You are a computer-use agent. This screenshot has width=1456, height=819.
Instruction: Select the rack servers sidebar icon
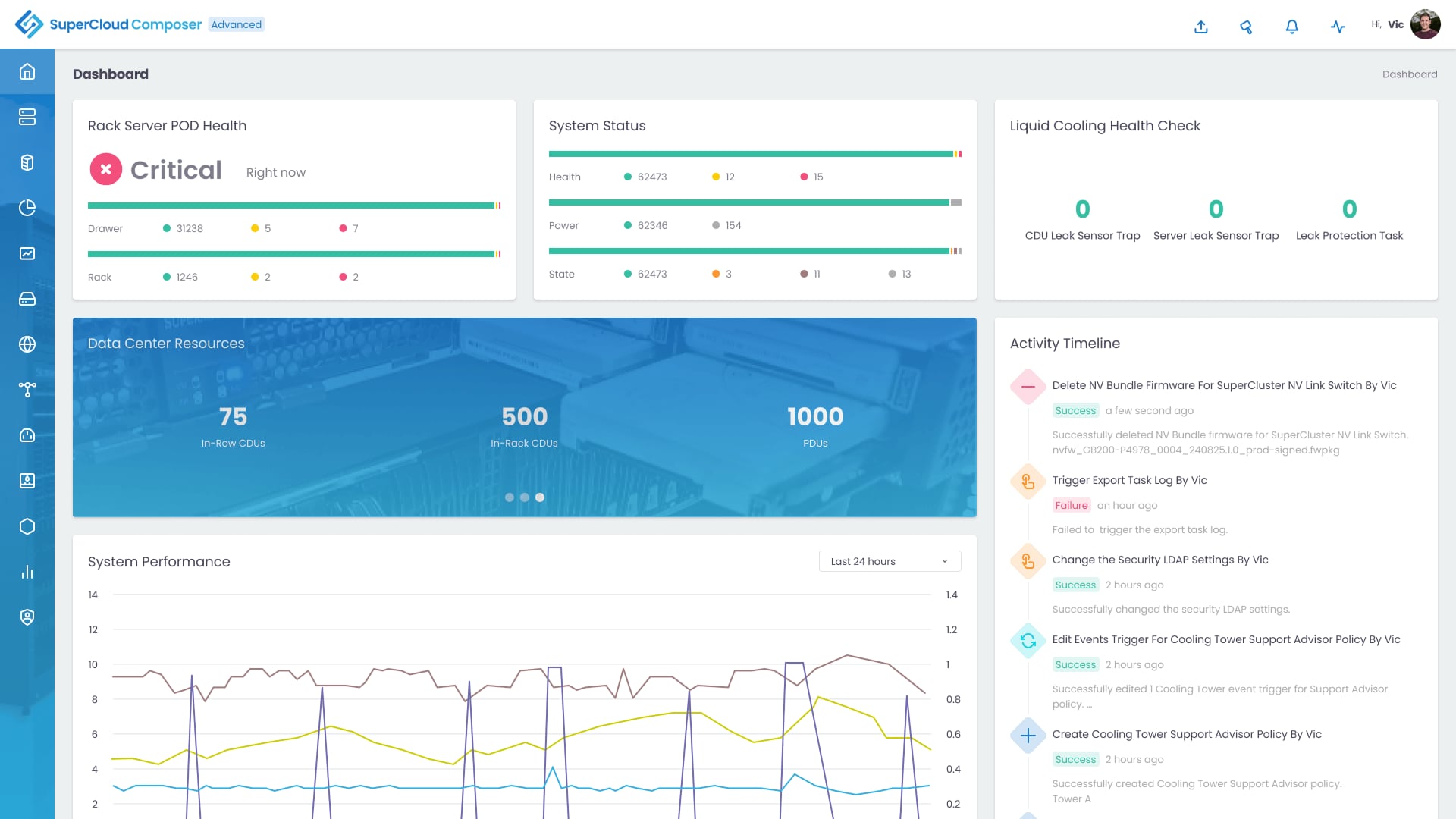click(x=27, y=117)
